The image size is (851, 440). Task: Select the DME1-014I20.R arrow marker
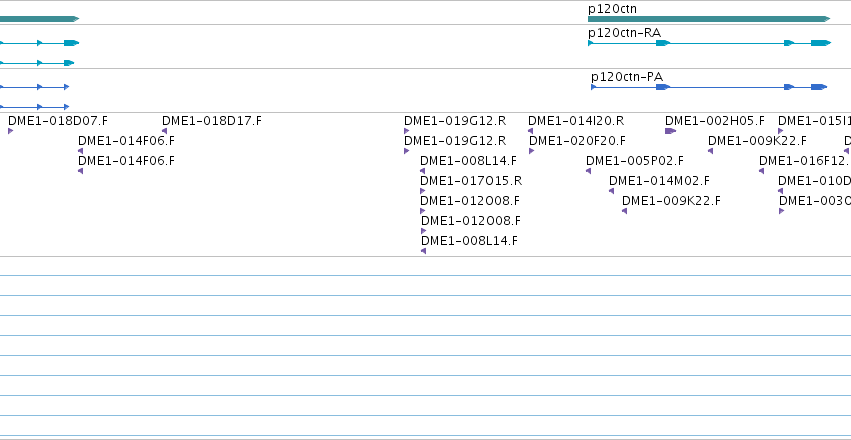pyautogui.click(x=531, y=131)
